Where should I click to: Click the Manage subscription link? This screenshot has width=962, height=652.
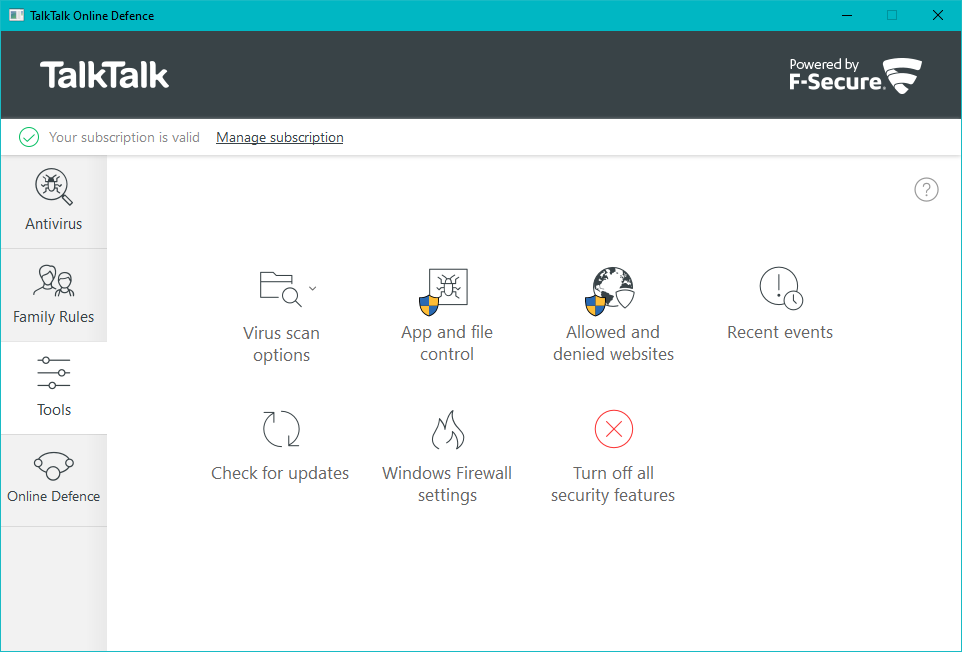click(279, 138)
